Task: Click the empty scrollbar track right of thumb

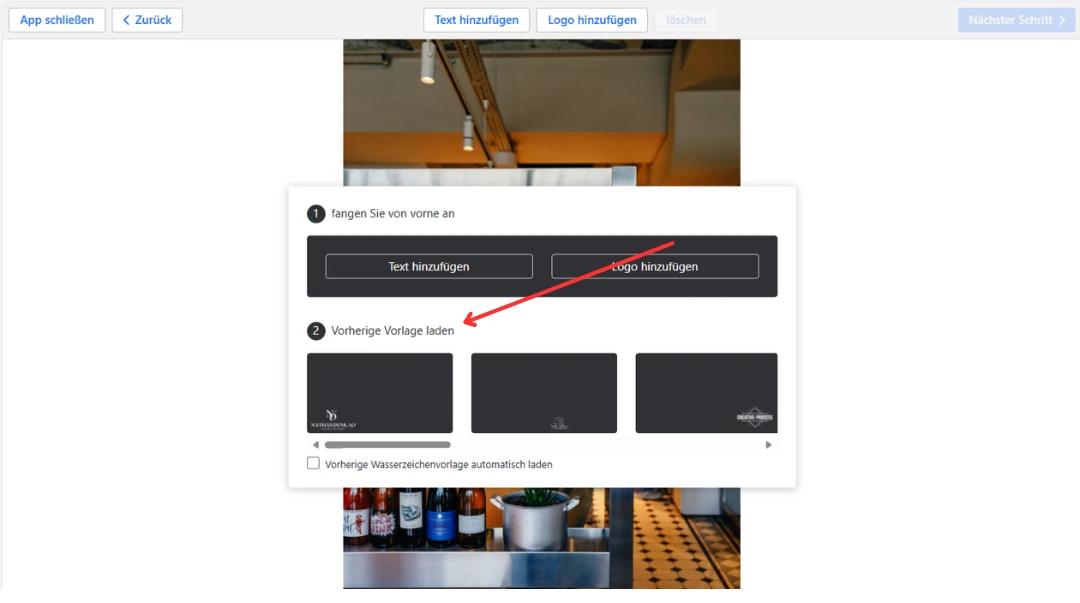Action: [600, 445]
